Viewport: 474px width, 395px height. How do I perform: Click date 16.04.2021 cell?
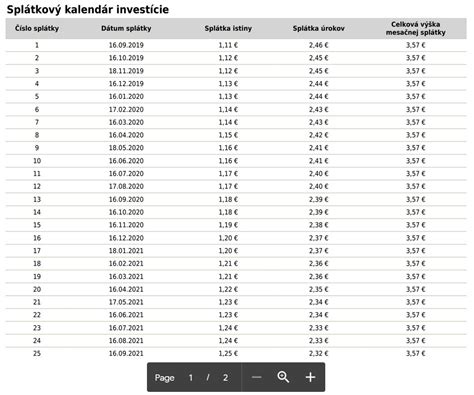click(126, 289)
